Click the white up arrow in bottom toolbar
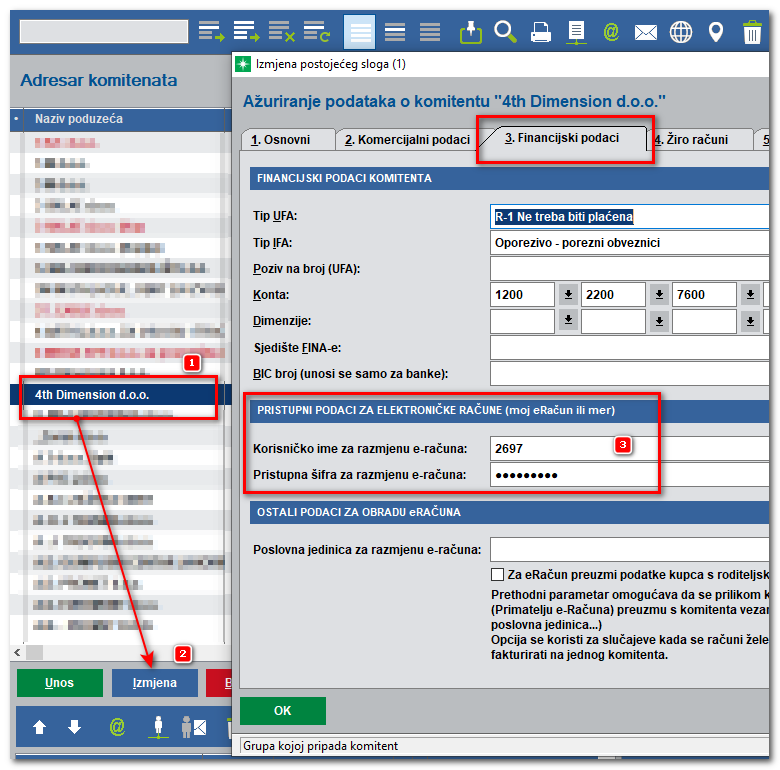The height and width of the screenshot is (770, 780). tap(40, 727)
